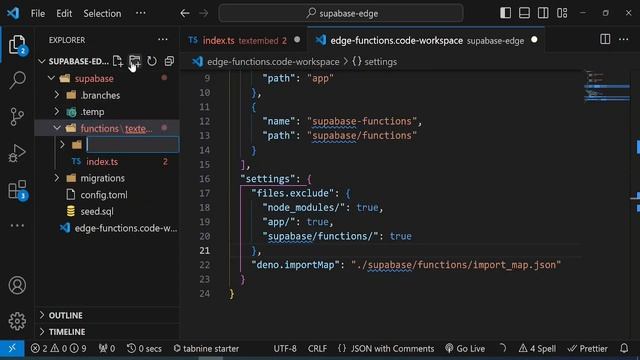Image resolution: width=640 pixels, height=360 pixels.
Task: Change CRLF end of line sequence
Action: [x=317, y=349]
